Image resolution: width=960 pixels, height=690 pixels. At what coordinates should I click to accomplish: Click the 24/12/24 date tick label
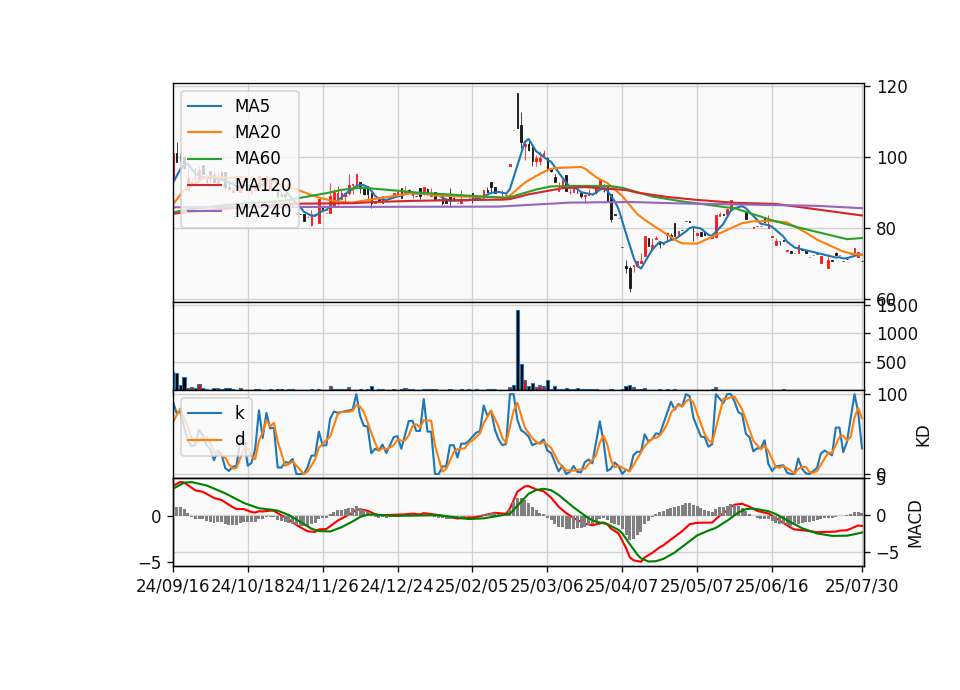pos(397,587)
